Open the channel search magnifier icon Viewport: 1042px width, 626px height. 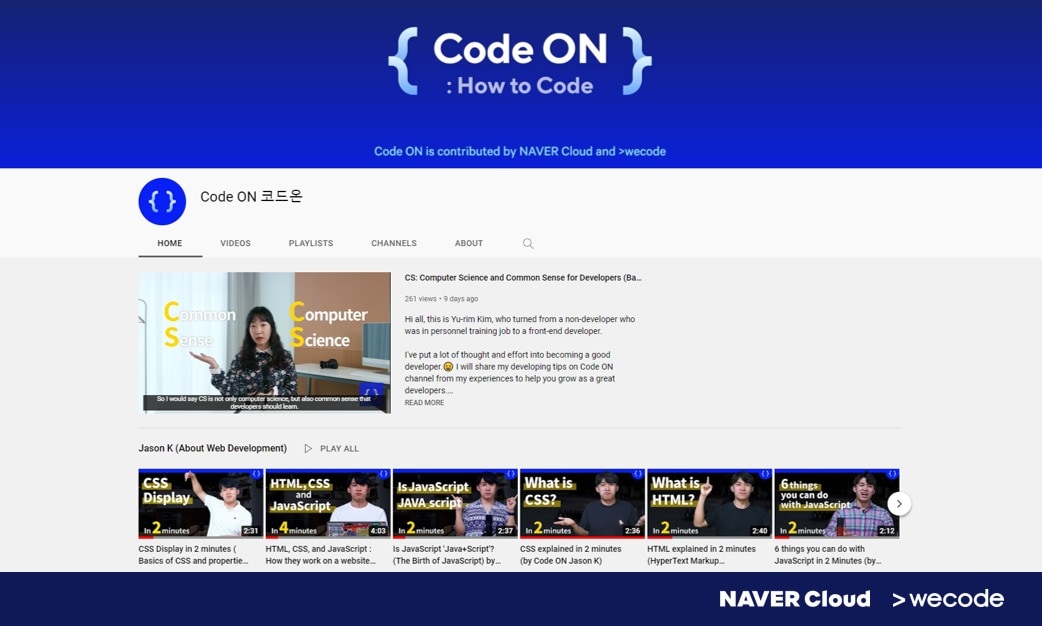[x=528, y=244]
